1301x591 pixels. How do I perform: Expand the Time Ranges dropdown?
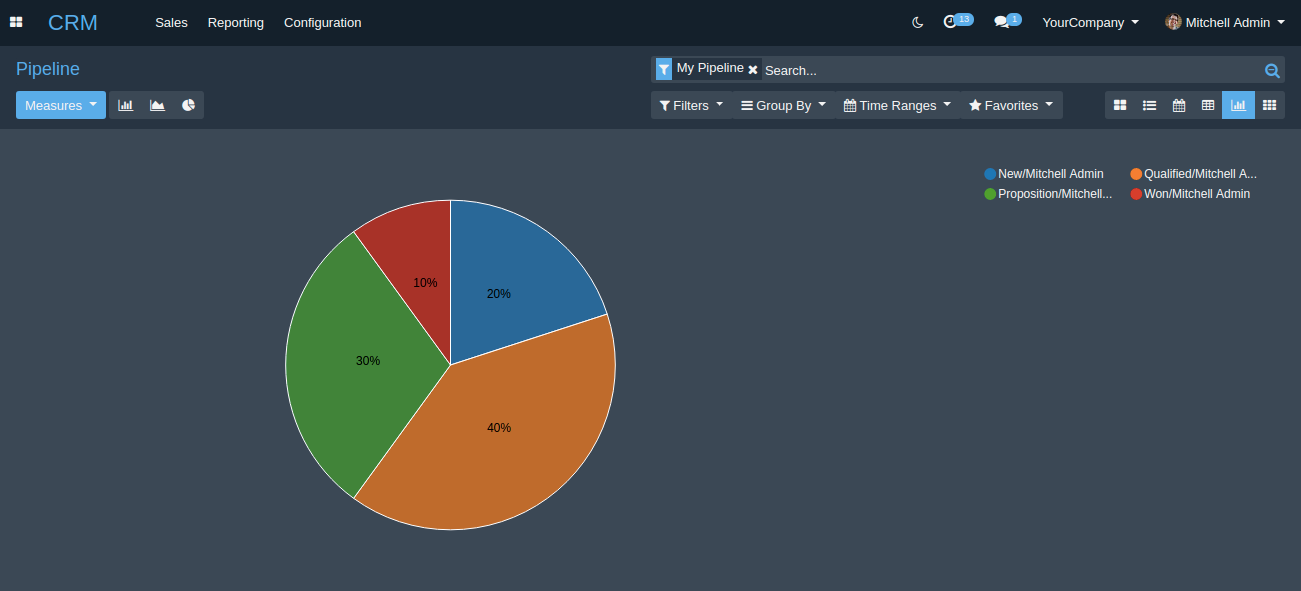897,105
